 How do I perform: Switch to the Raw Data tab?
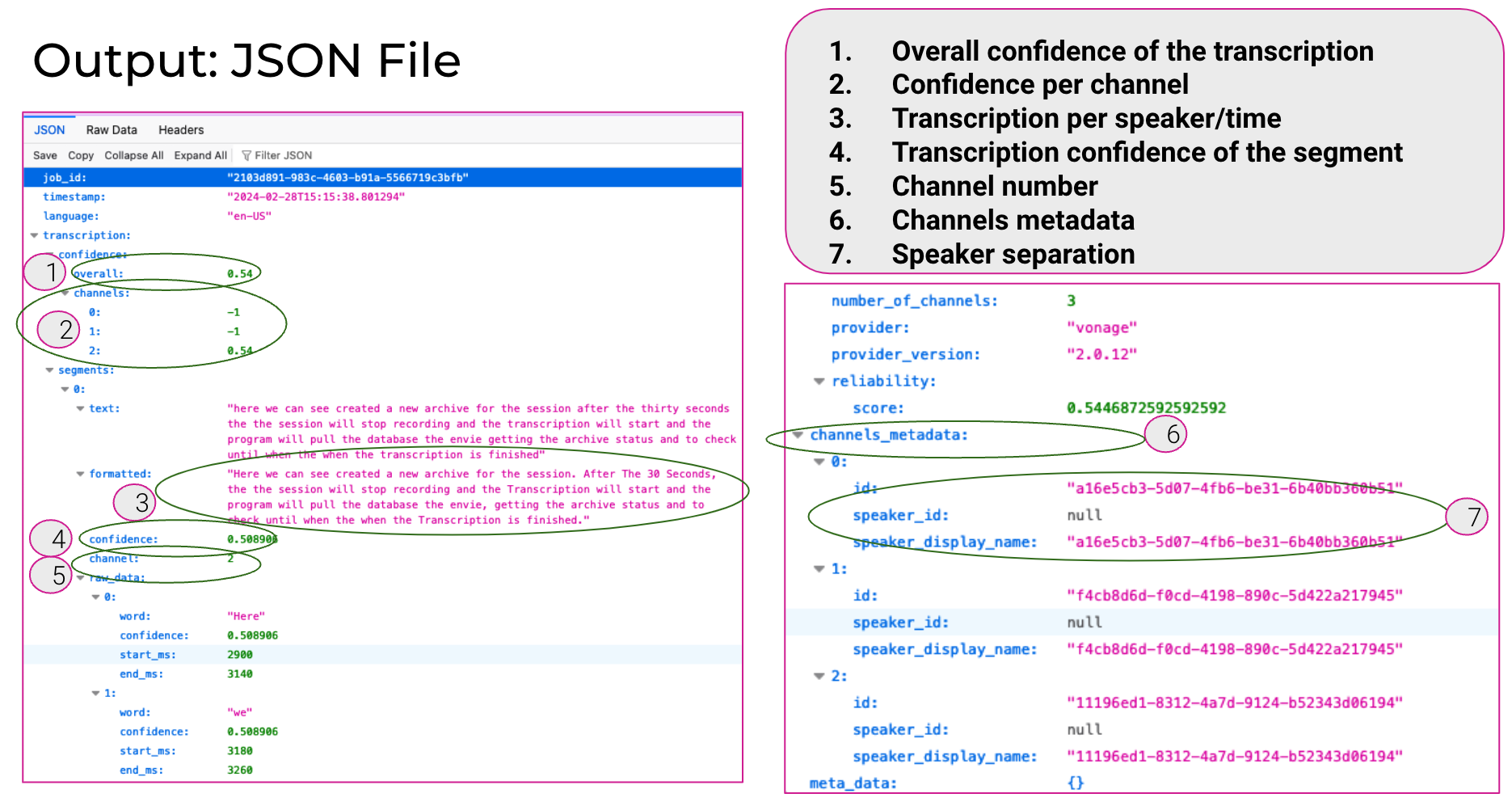[112, 130]
